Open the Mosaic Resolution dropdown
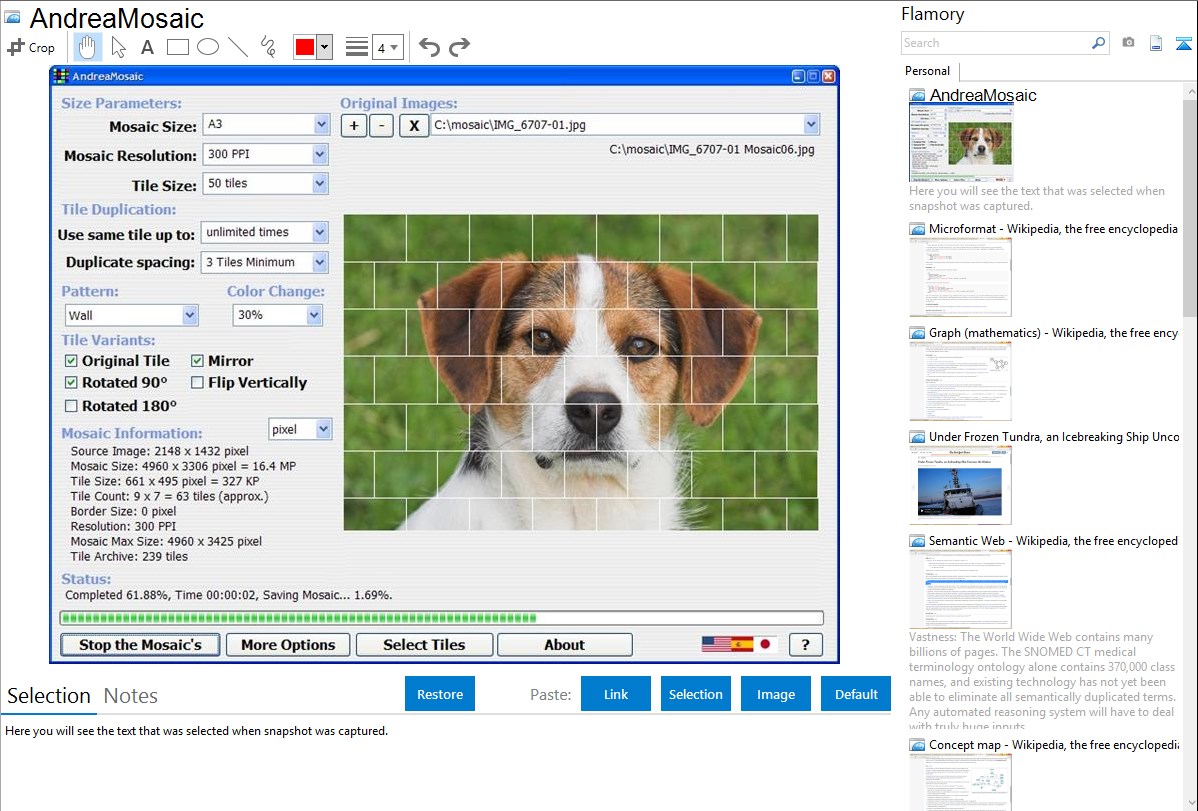This screenshot has width=1198, height=811. tap(320, 154)
